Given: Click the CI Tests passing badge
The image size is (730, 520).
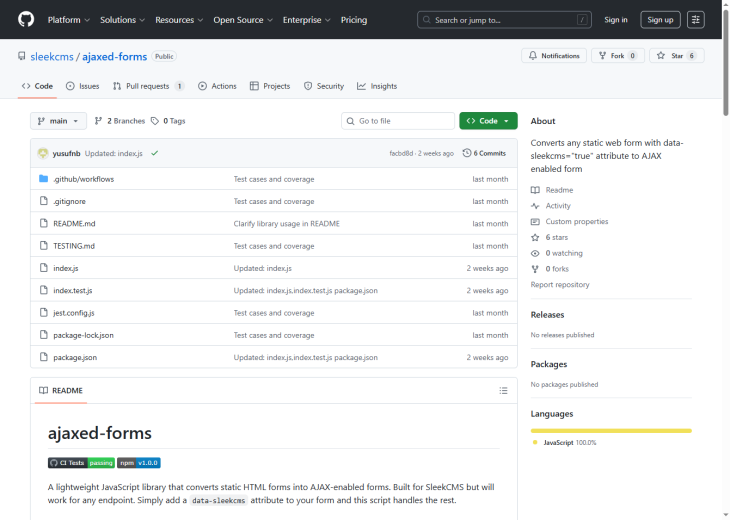Looking at the screenshot, I should (x=81, y=463).
